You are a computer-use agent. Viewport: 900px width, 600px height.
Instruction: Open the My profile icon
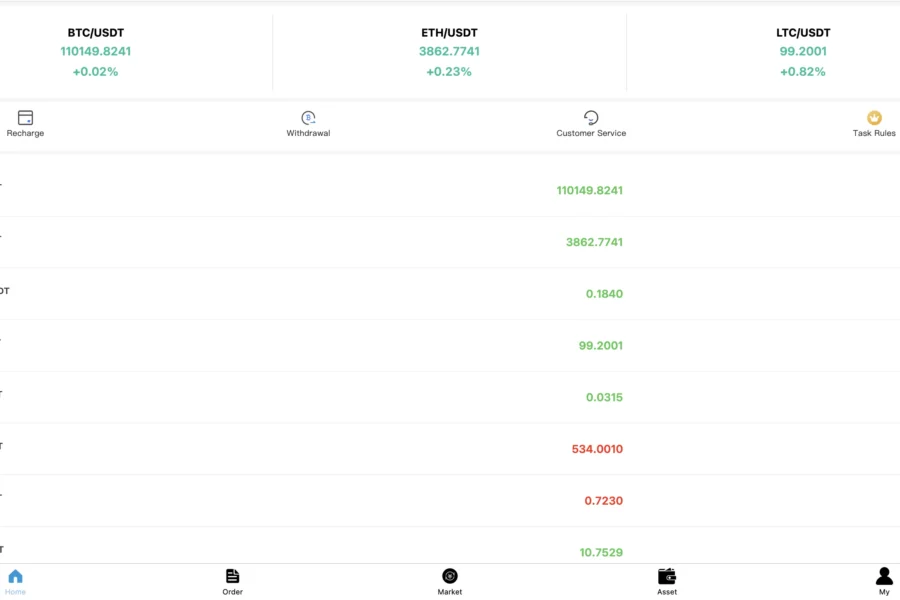point(884,576)
